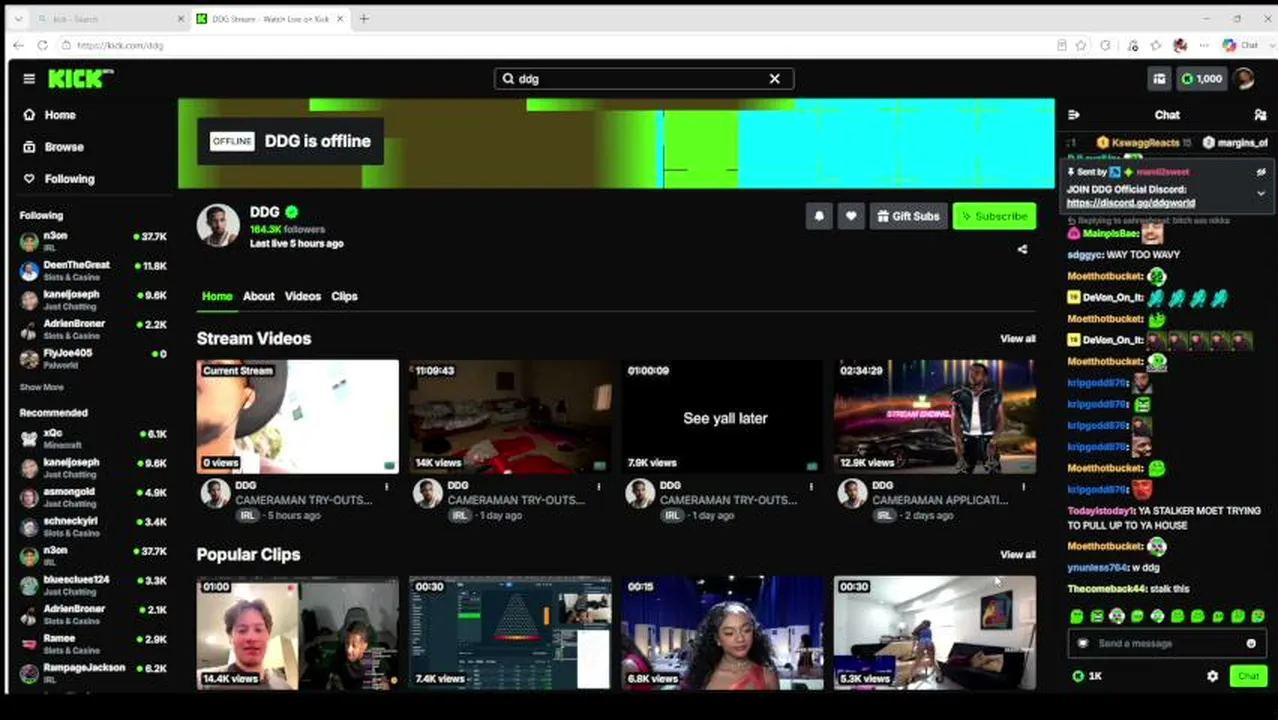Screen dimensions: 1278x720
Task: Open the 1,000 KICKs balance
Action: pyautogui.click(x=1201, y=79)
